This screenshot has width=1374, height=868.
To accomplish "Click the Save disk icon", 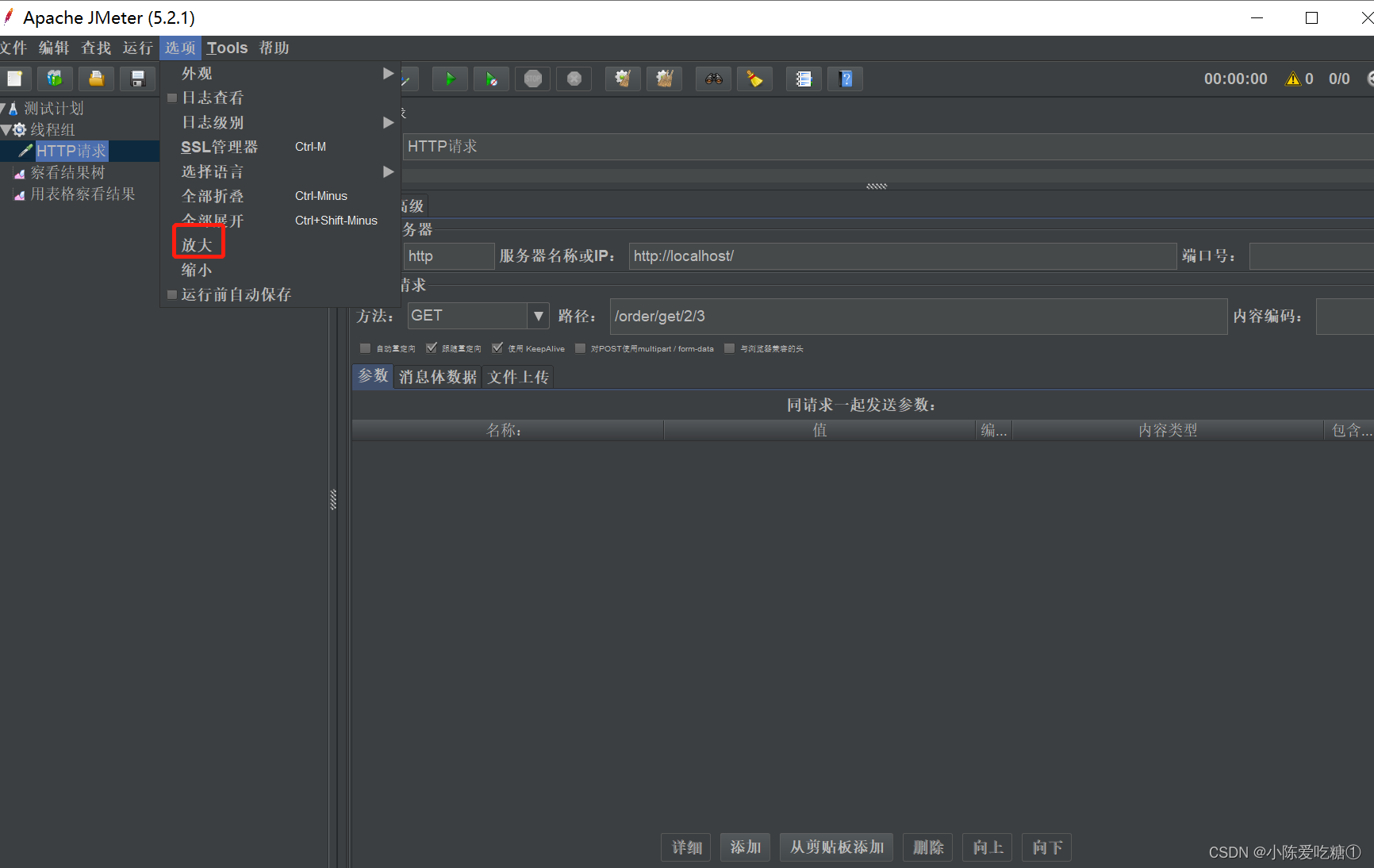I will point(138,79).
